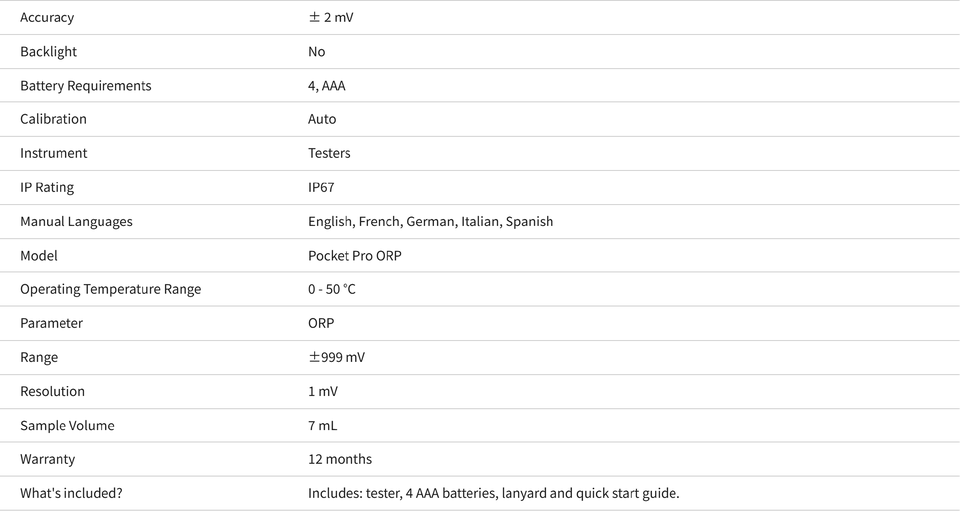Click the What's included? label
Image resolution: width=960 pixels, height=511 pixels.
(71, 493)
